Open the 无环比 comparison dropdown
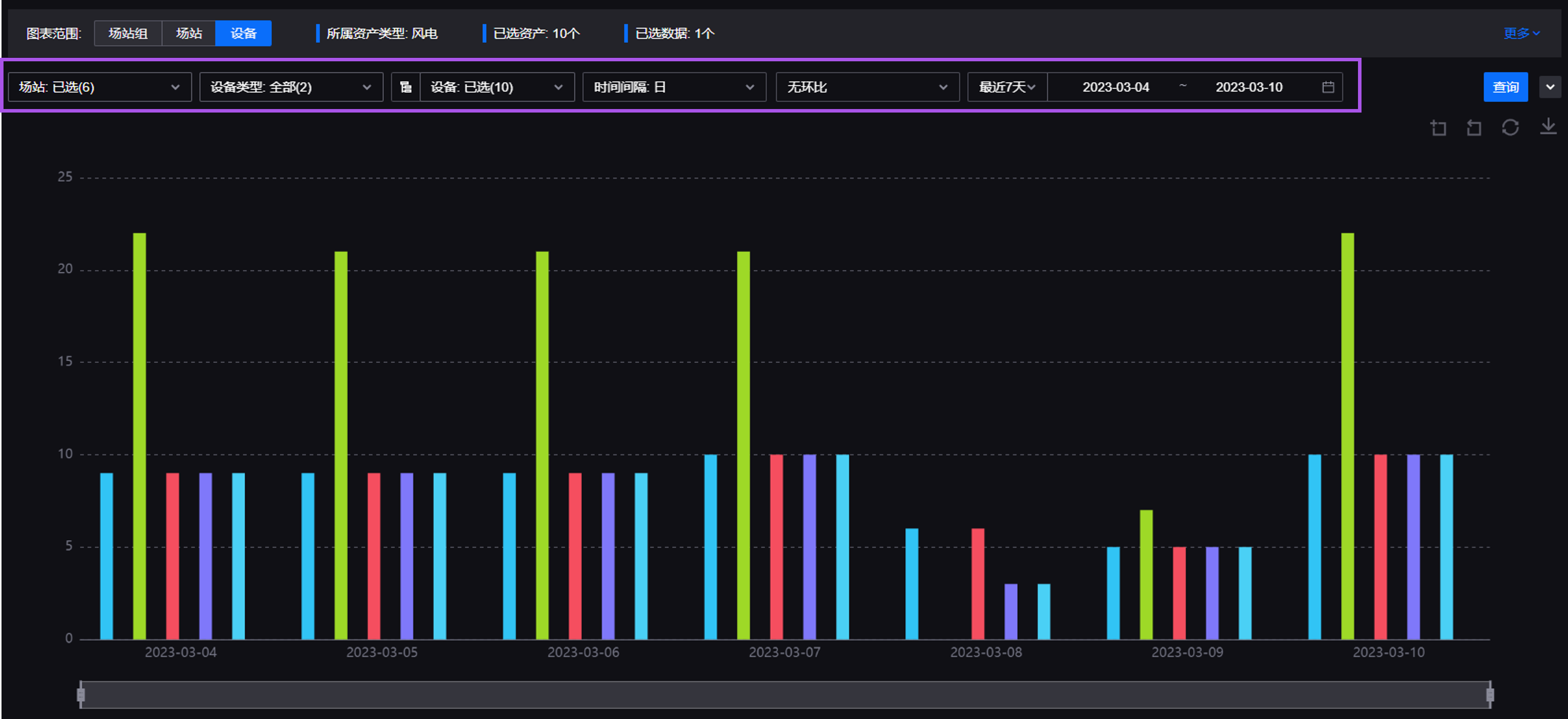Screen dimensions: 1568x719 click(x=867, y=87)
